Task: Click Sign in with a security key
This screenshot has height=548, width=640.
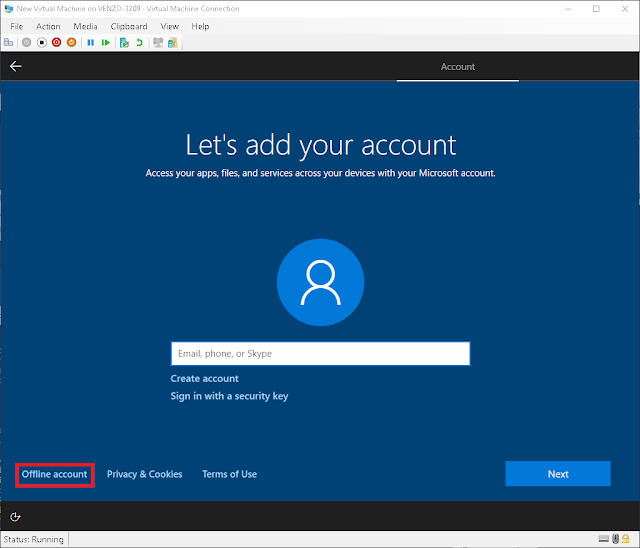Action: click(x=229, y=396)
